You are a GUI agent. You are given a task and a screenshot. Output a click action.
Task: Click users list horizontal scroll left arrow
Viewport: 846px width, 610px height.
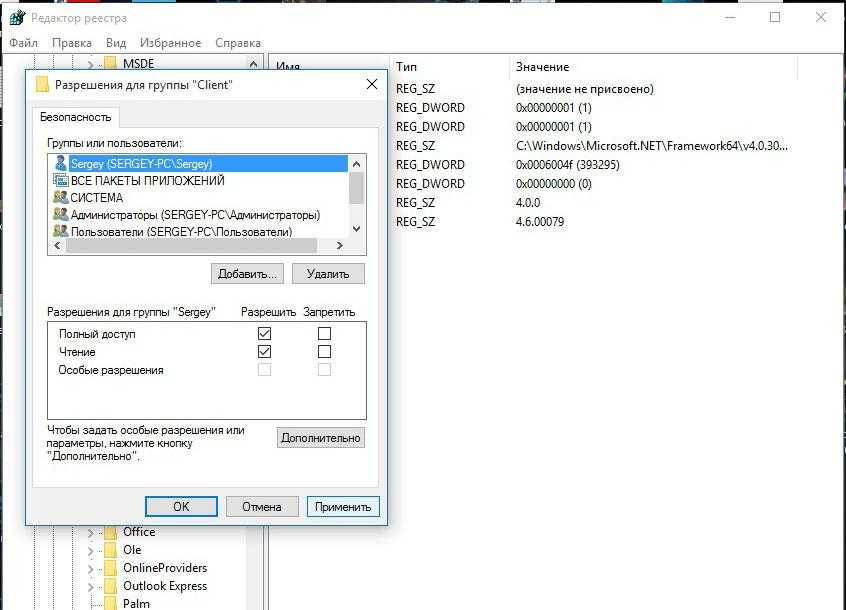click(x=57, y=245)
